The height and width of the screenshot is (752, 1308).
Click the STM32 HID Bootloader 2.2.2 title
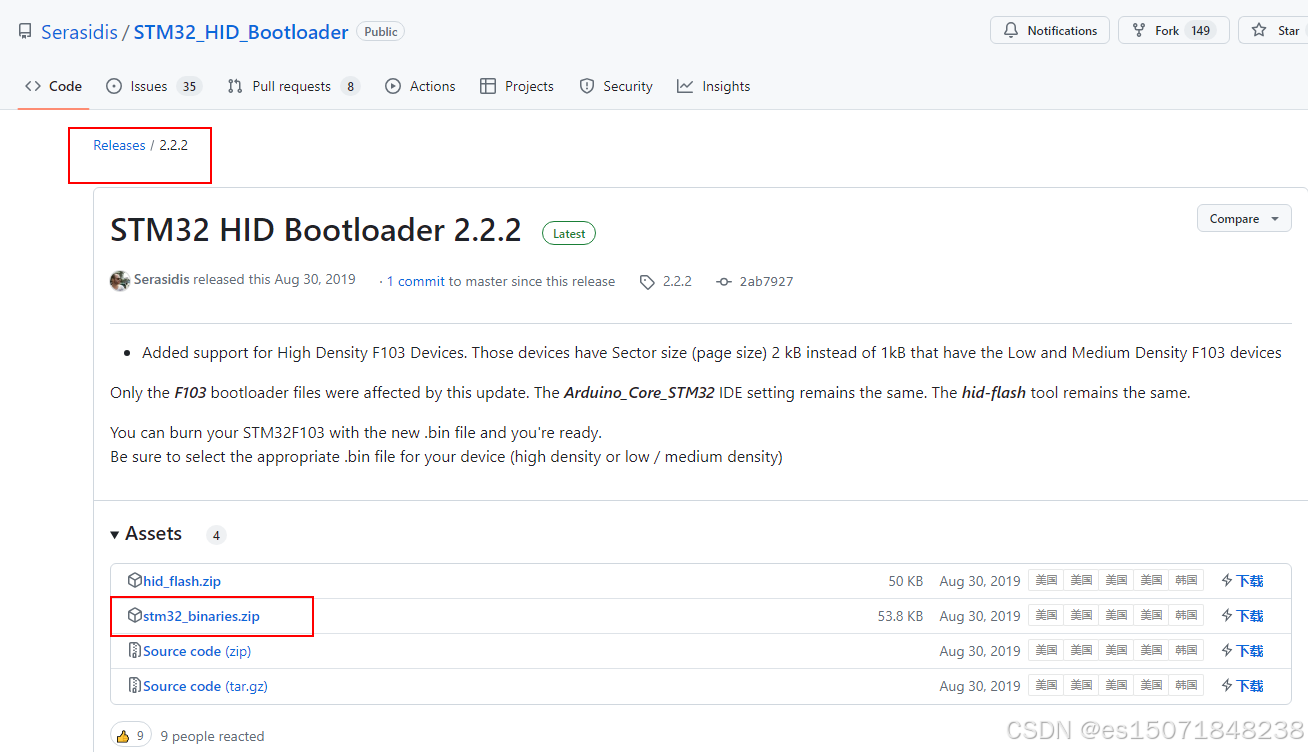pos(316,230)
